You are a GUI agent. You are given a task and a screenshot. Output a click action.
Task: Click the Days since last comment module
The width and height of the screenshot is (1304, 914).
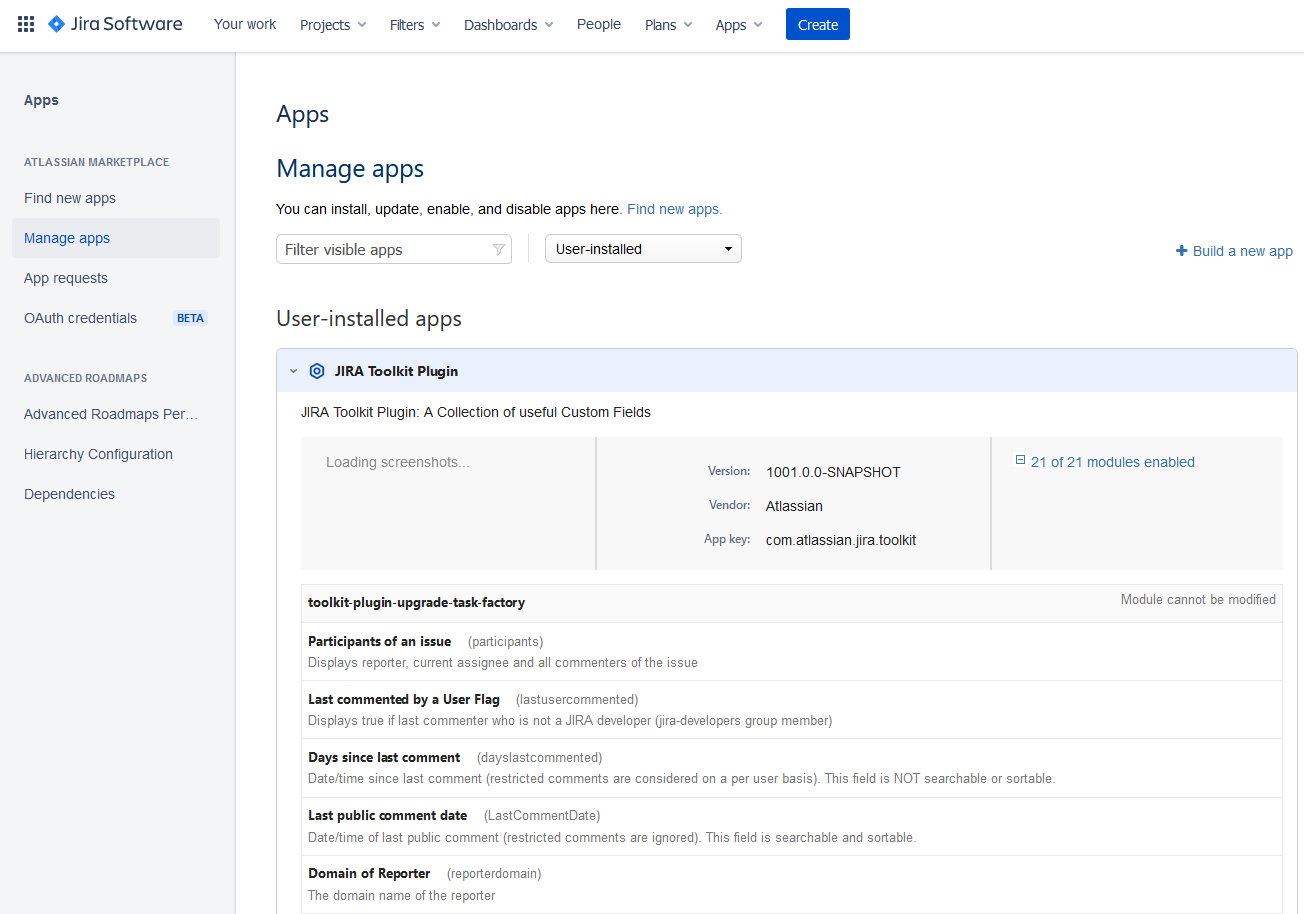click(792, 767)
